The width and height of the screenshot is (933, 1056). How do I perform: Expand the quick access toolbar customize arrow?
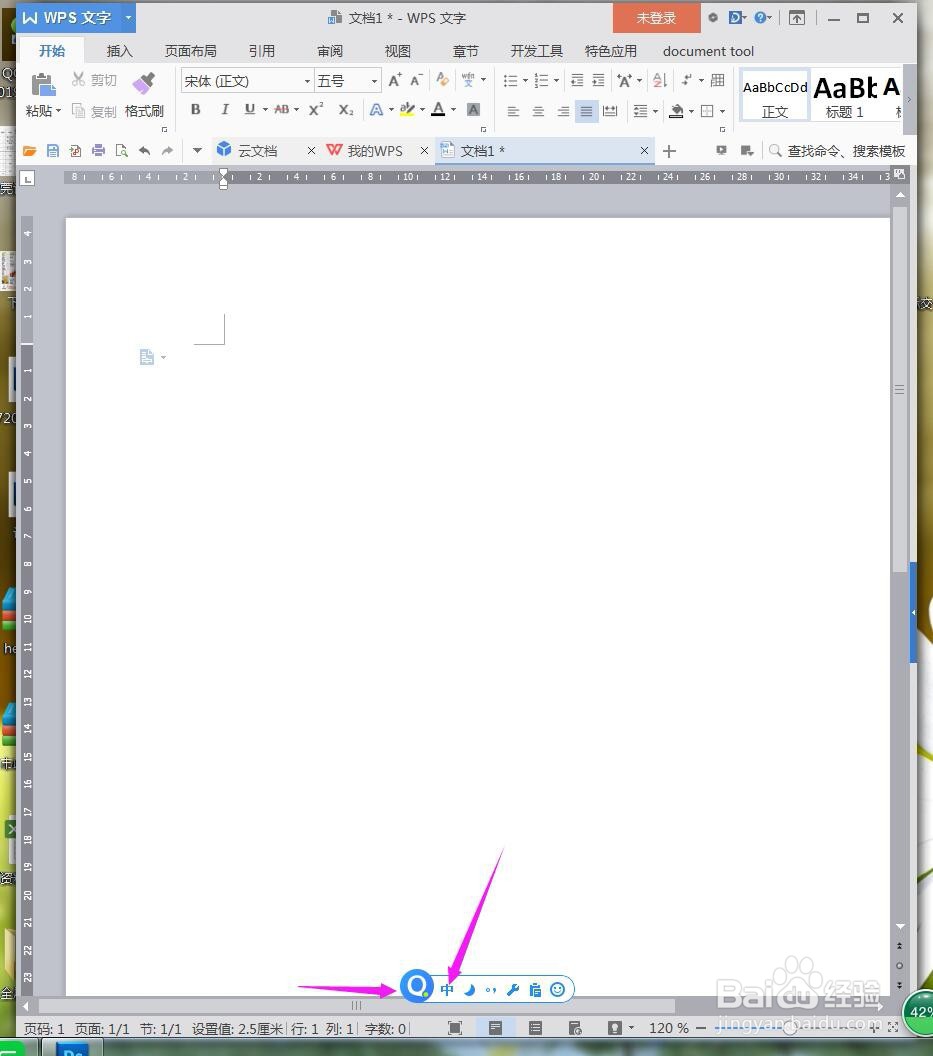click(x=197, y=151)
